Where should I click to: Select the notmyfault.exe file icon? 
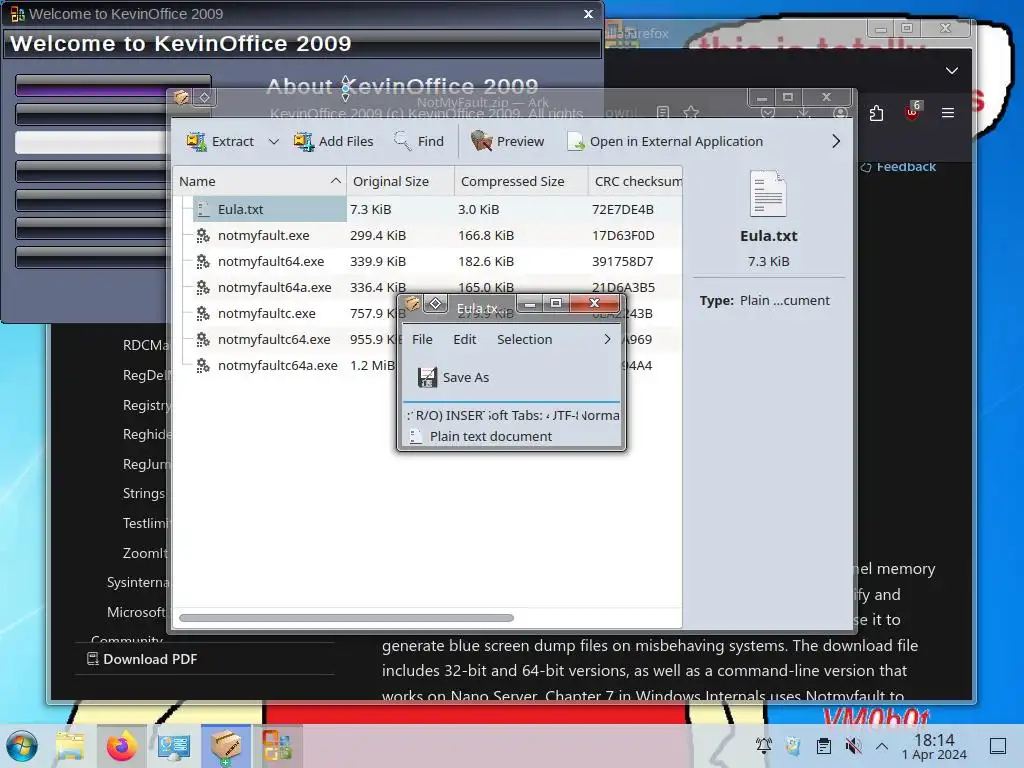click(x=203, y=236)
